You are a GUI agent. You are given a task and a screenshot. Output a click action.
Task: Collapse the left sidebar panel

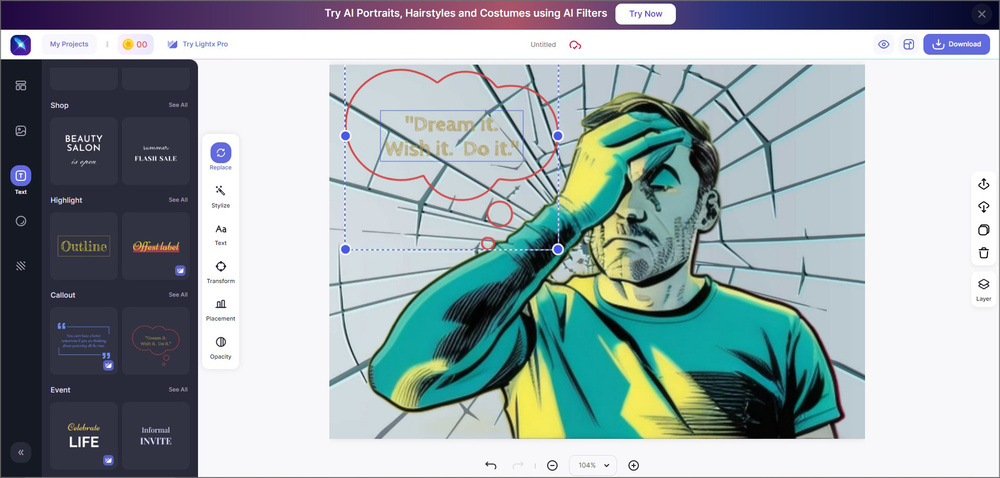pyautogui.click(x=21, y=452)
